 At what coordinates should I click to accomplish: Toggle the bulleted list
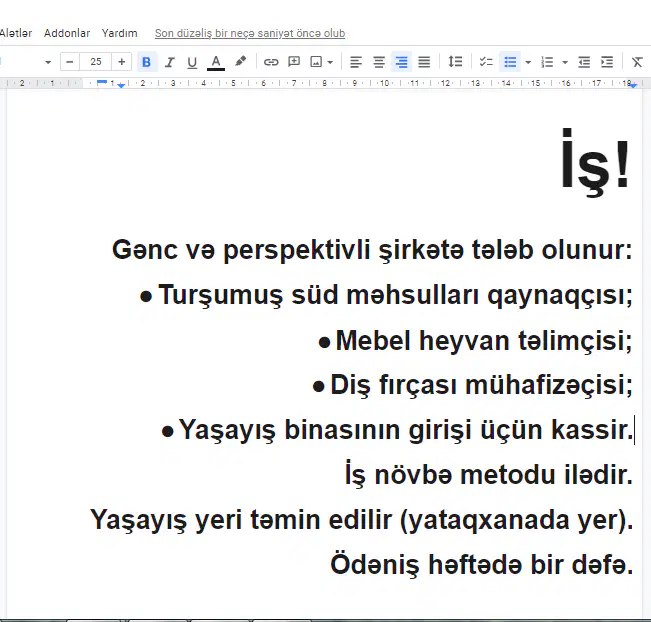point(510,62)
